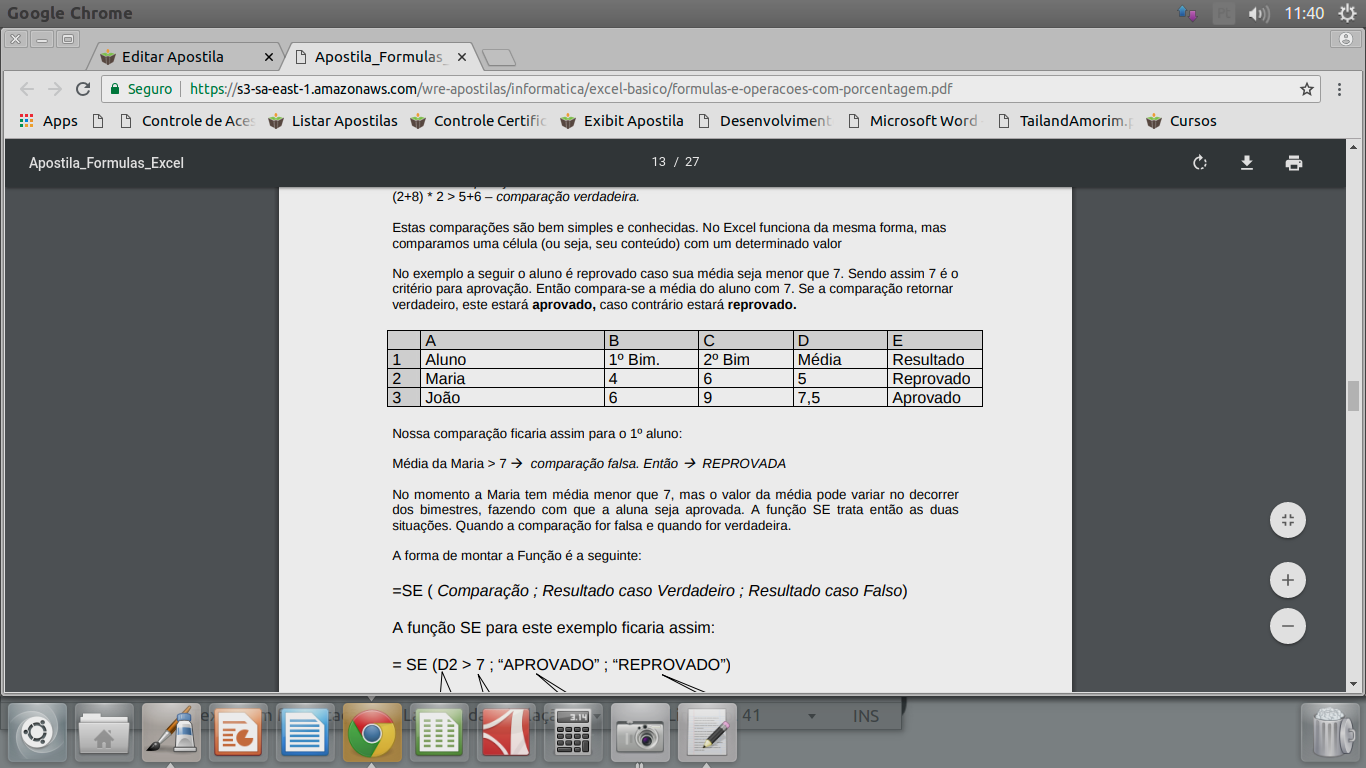Viewport: 1366px width, 768px height.
Task: Zoom in on the PDF
Action: [1288, 580]
